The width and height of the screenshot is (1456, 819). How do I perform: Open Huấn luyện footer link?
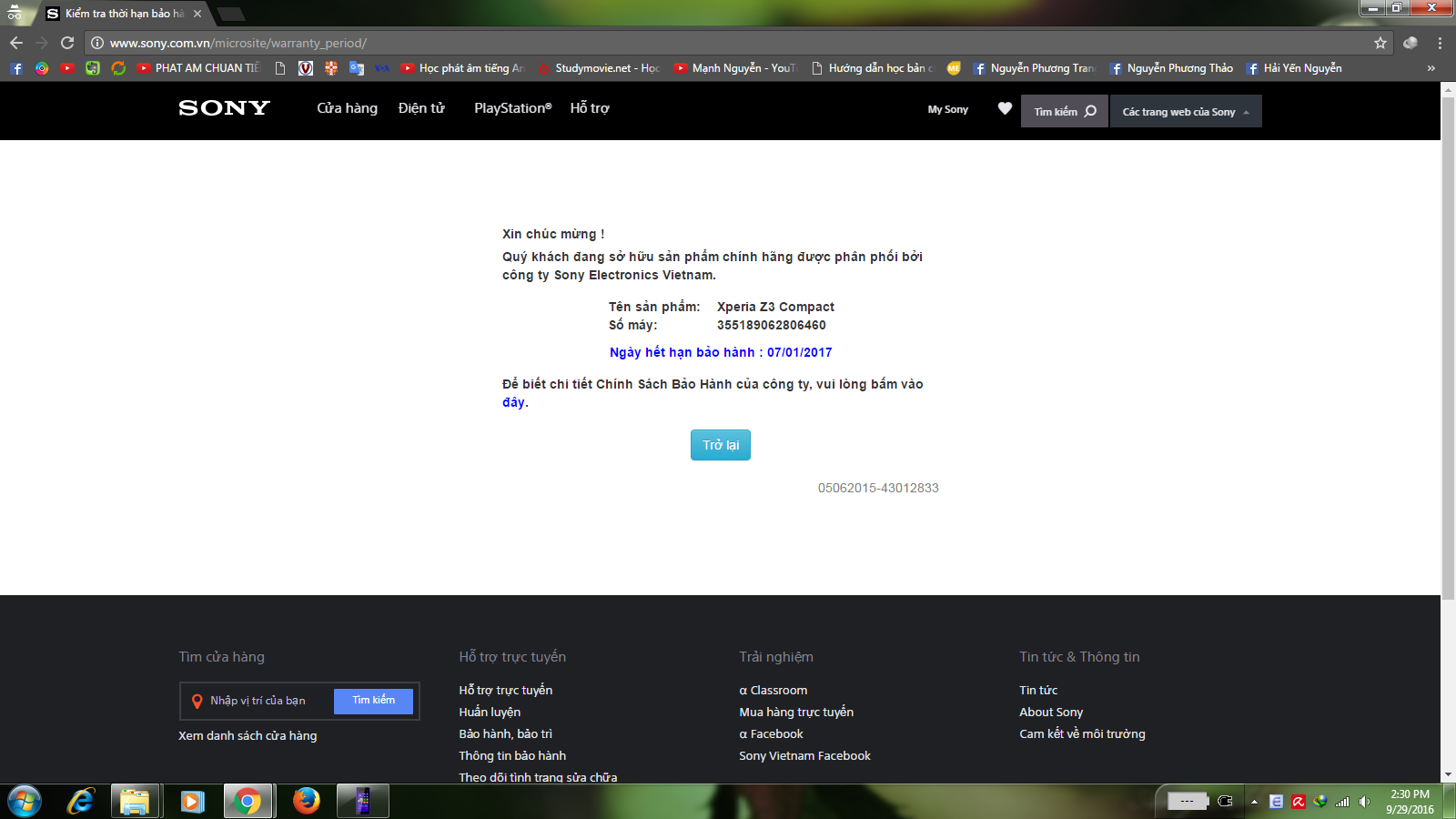click(x=490, y=712)
